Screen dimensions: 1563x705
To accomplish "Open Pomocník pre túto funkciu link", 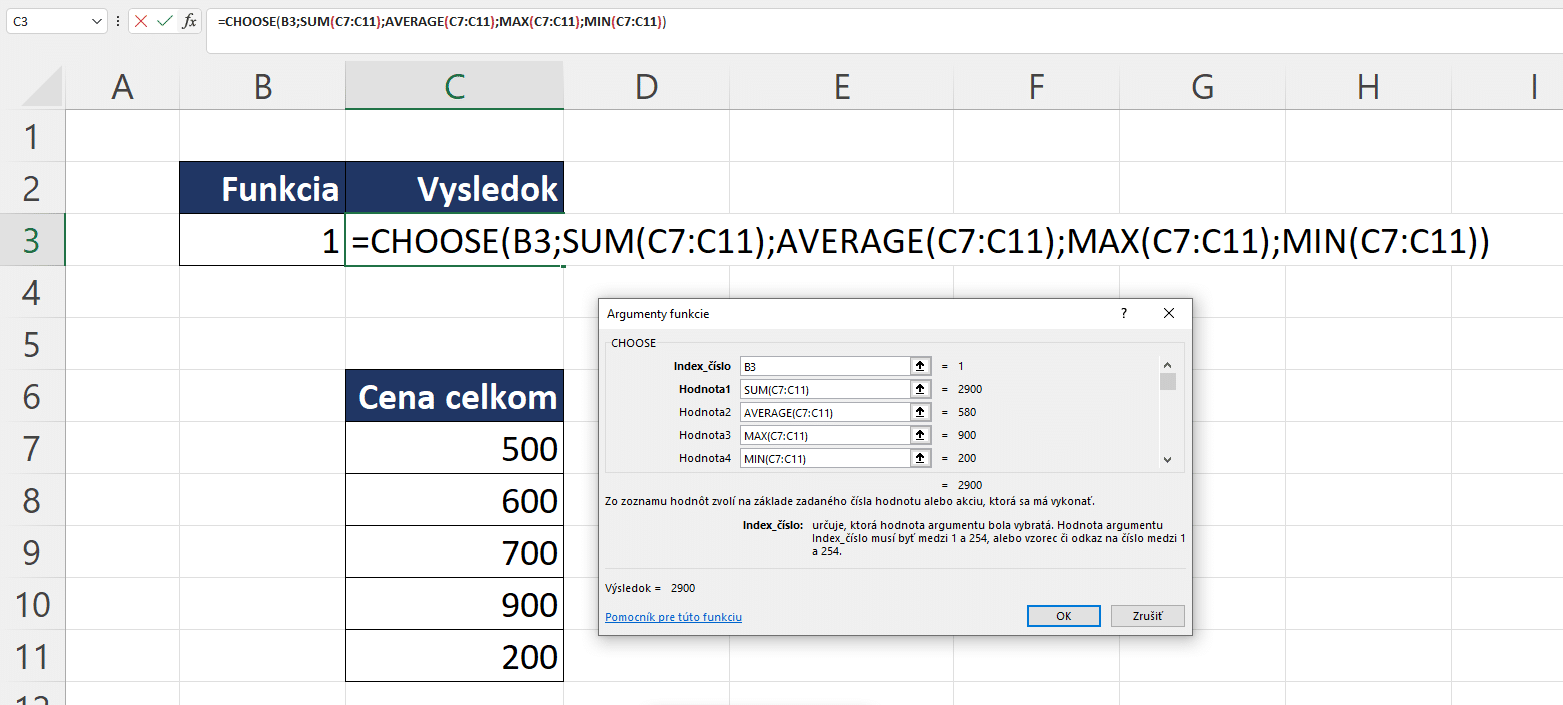I will pyautogui.click(x=673, y=617).
